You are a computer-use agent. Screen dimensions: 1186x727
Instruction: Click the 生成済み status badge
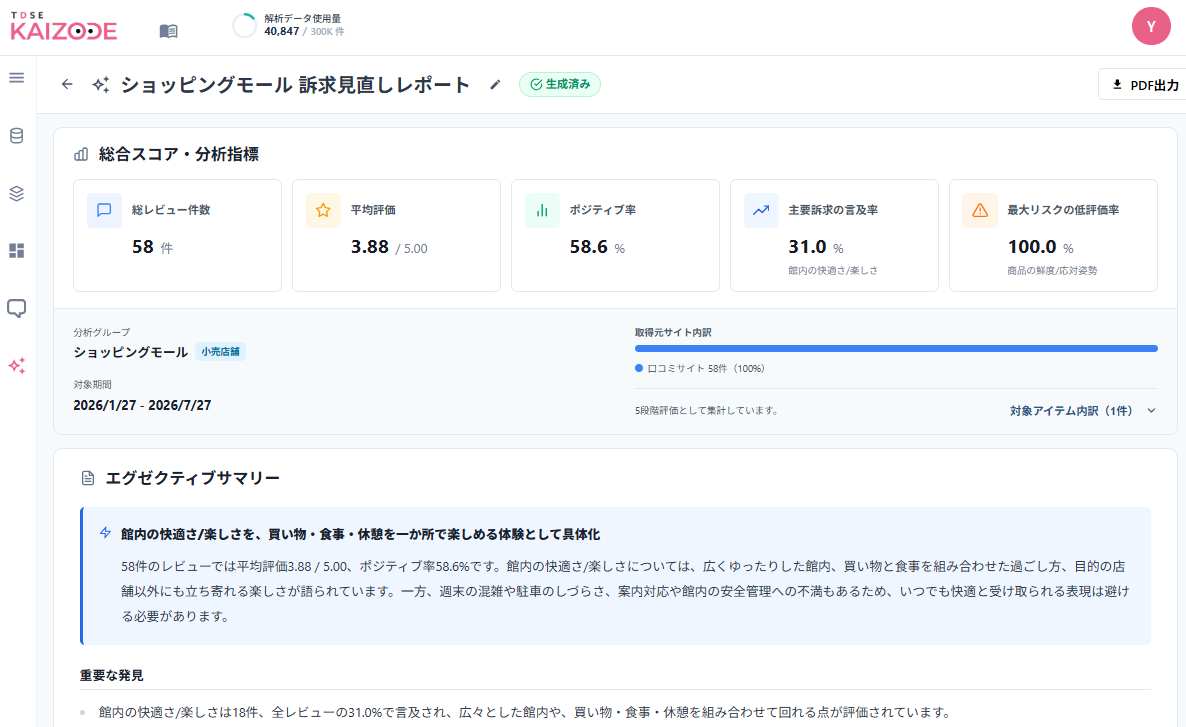[560, 84]
